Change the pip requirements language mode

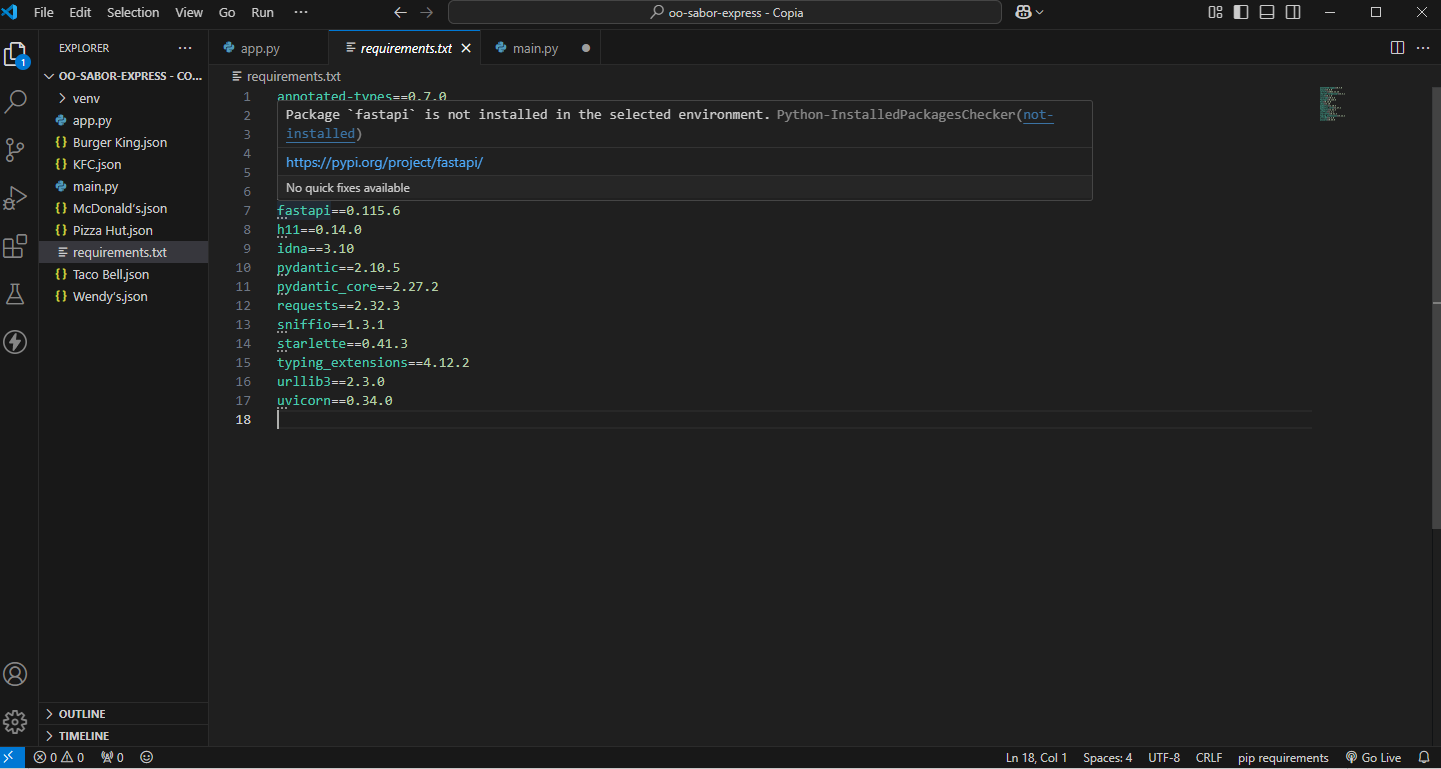(1283, 758)
